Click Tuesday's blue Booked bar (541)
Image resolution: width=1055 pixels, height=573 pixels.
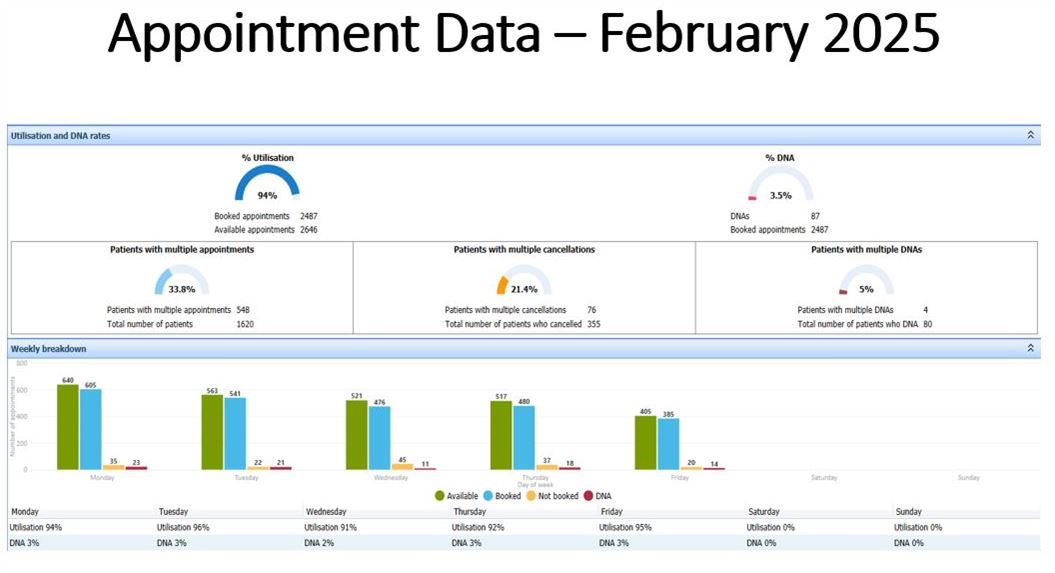point(235,434)
